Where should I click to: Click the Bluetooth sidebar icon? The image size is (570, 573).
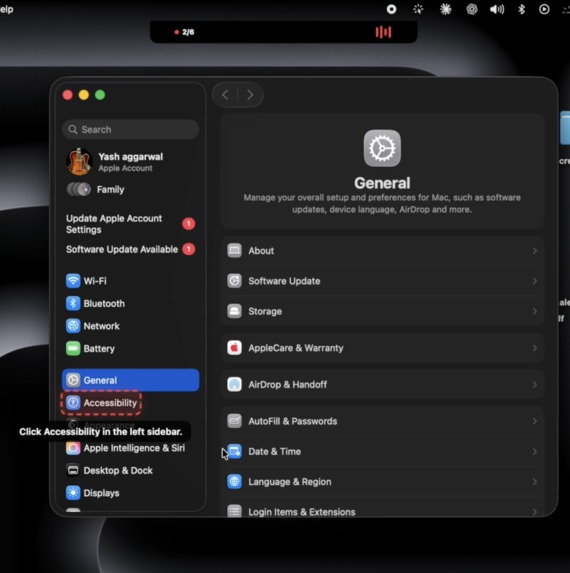(x=73, y=303)
